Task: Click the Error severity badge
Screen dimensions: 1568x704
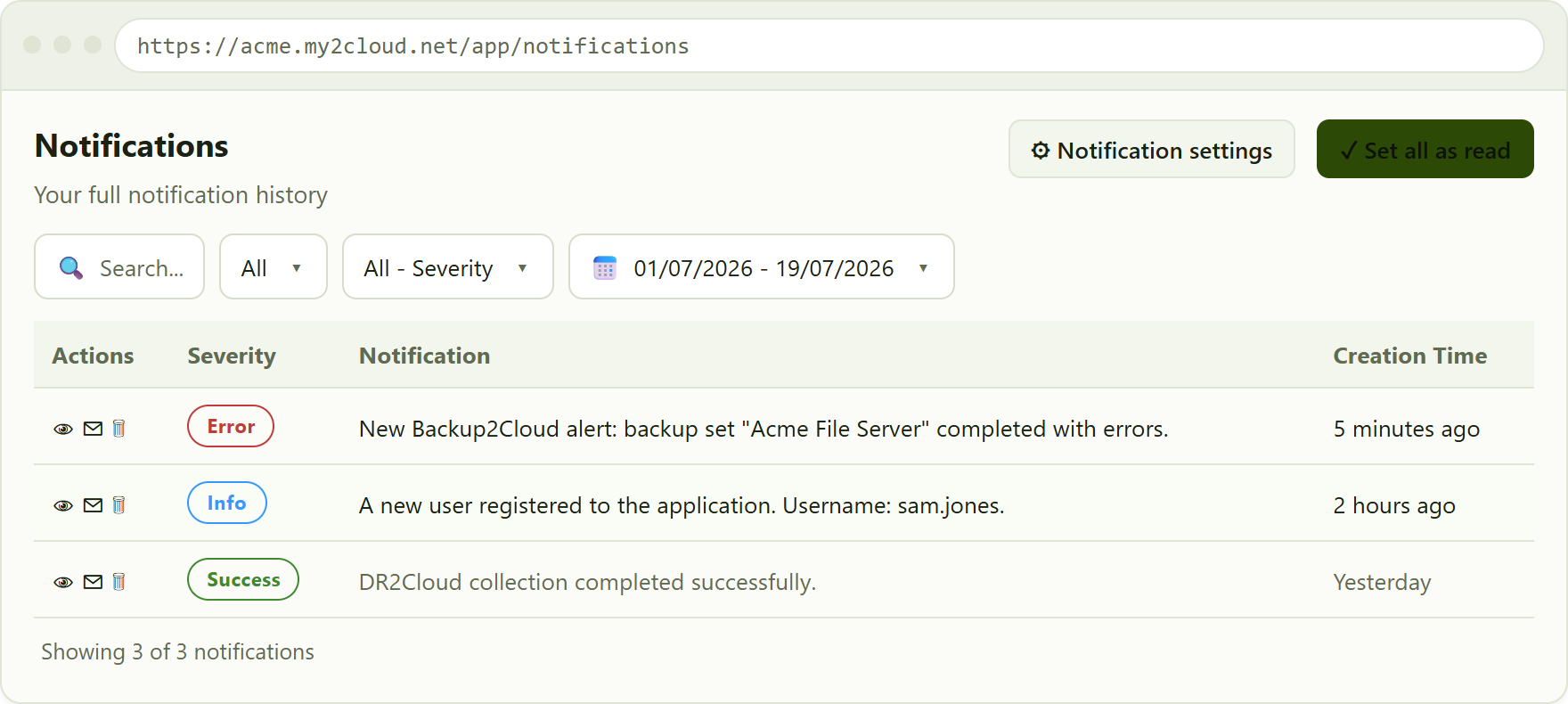Action: [231, 426]
